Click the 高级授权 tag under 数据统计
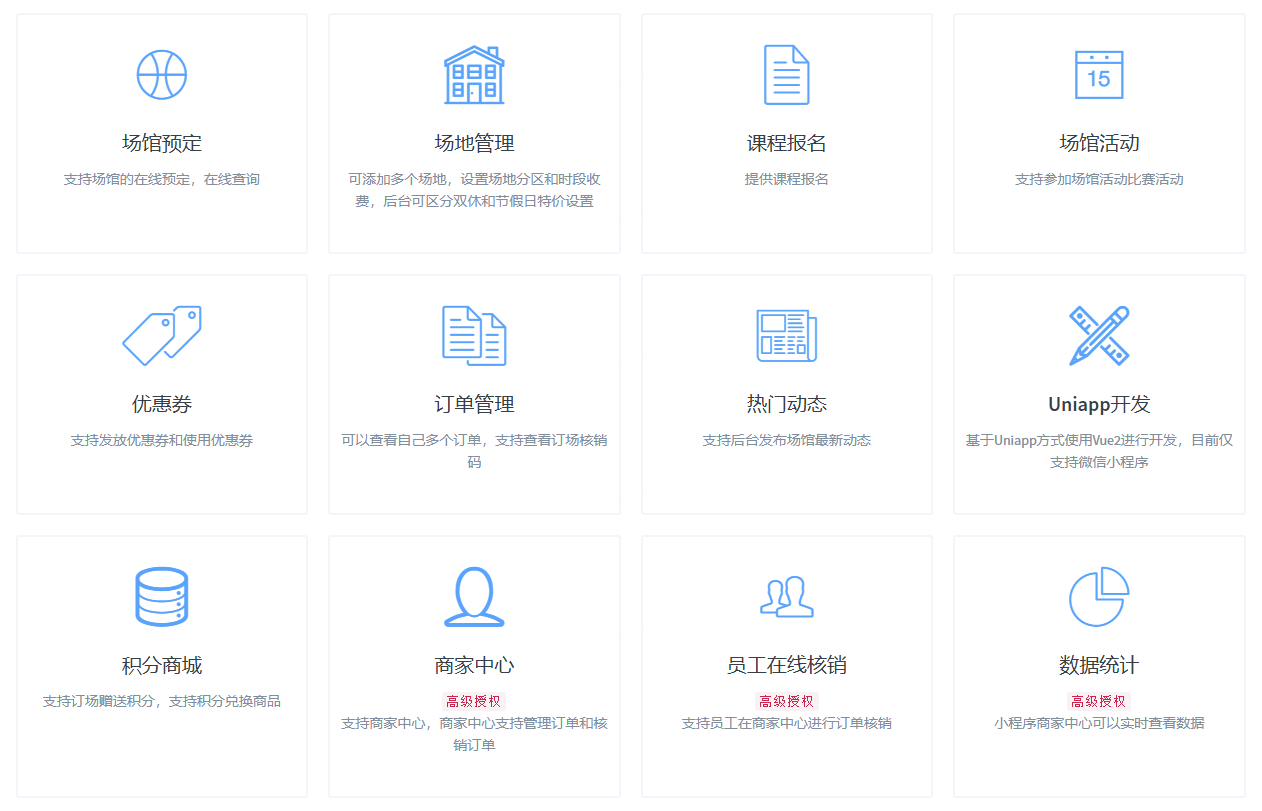The width and height of the screenshot is (1262, 811). 1099,701
